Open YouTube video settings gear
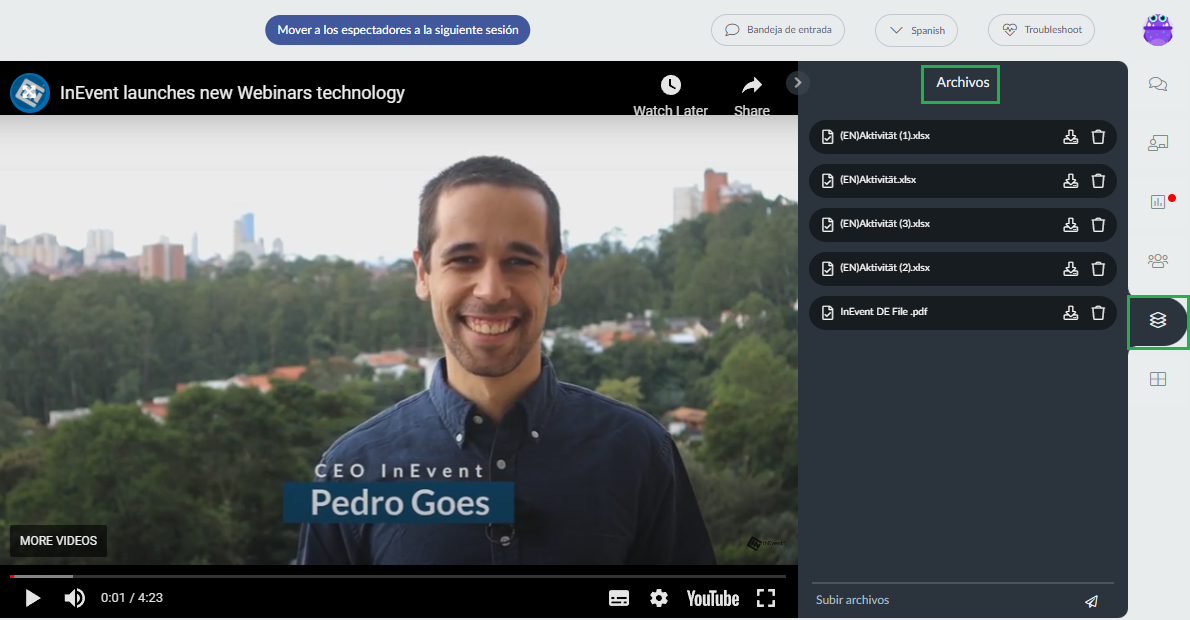 (659, 598)
